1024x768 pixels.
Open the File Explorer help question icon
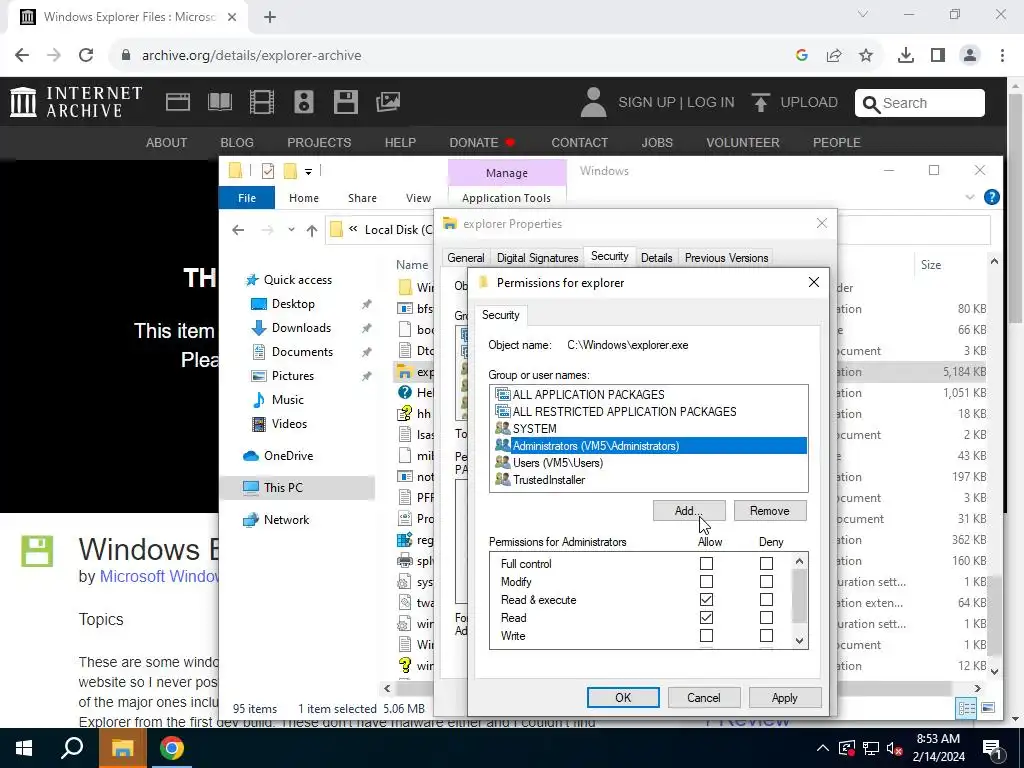click(991, 197)
